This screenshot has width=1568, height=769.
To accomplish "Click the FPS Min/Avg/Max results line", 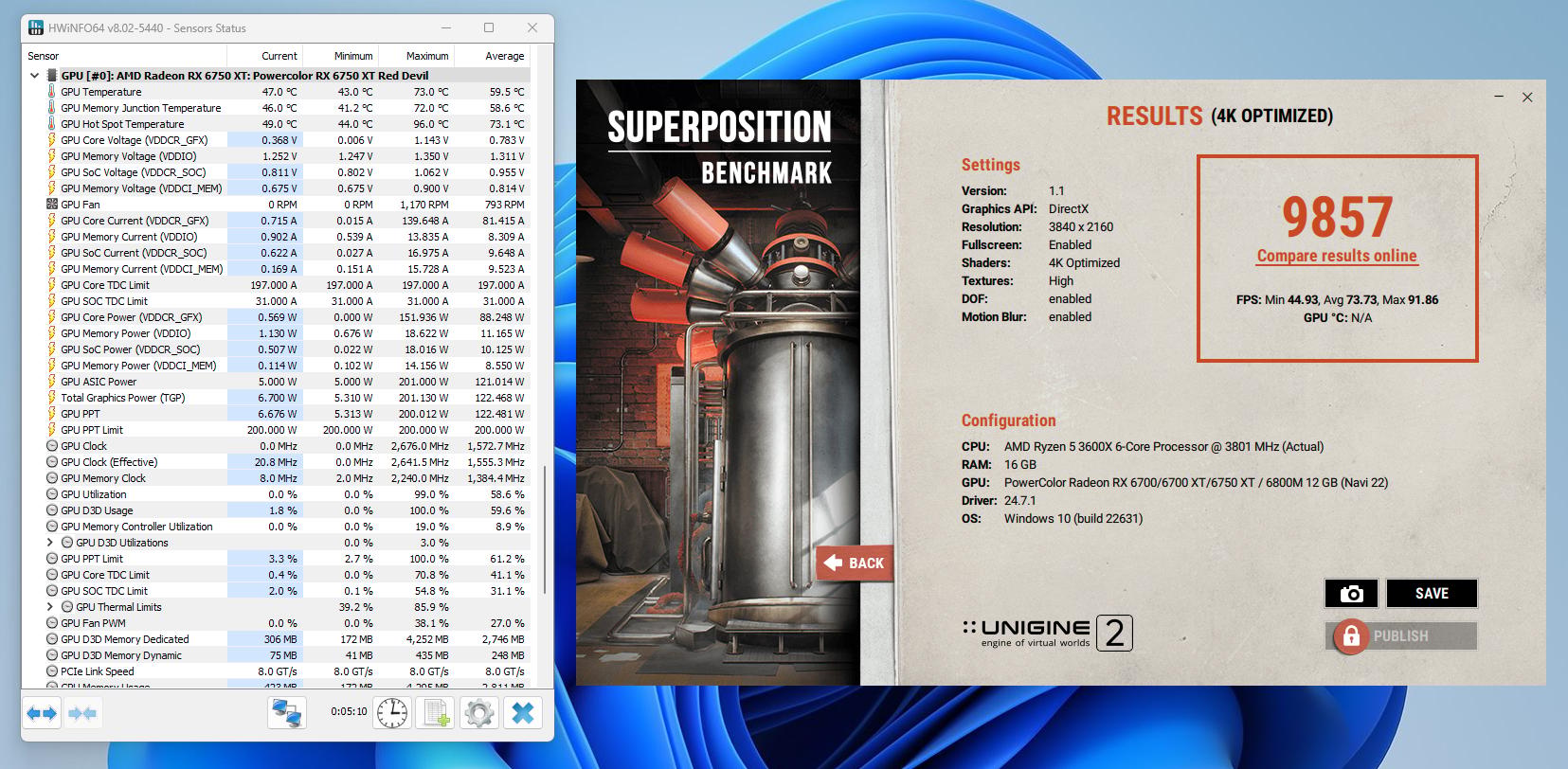I will point(1337,300).
